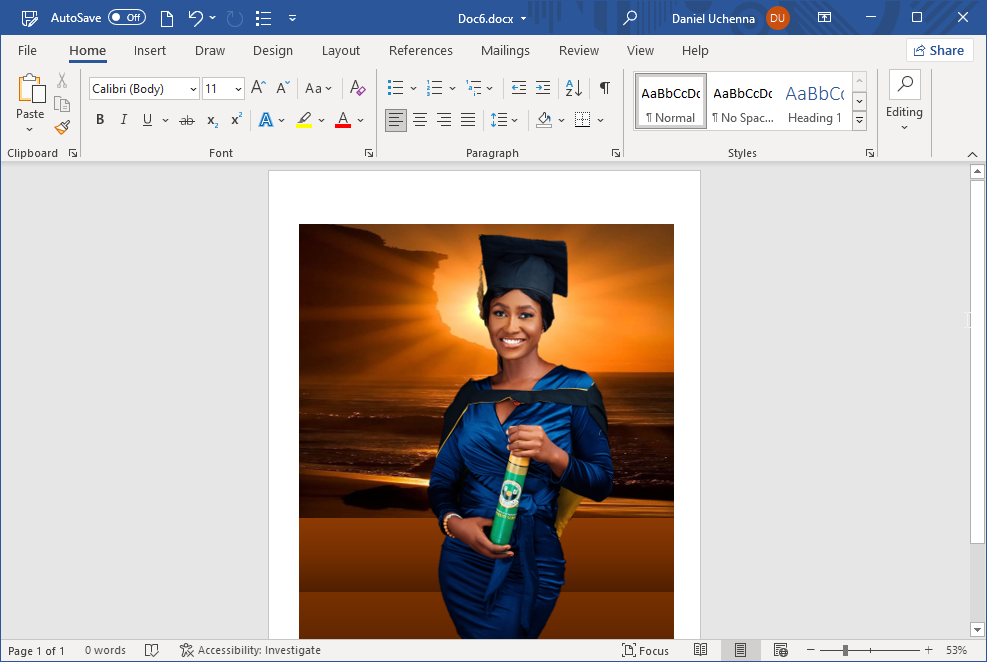Toggle AutoSave switch

(127, 18)
